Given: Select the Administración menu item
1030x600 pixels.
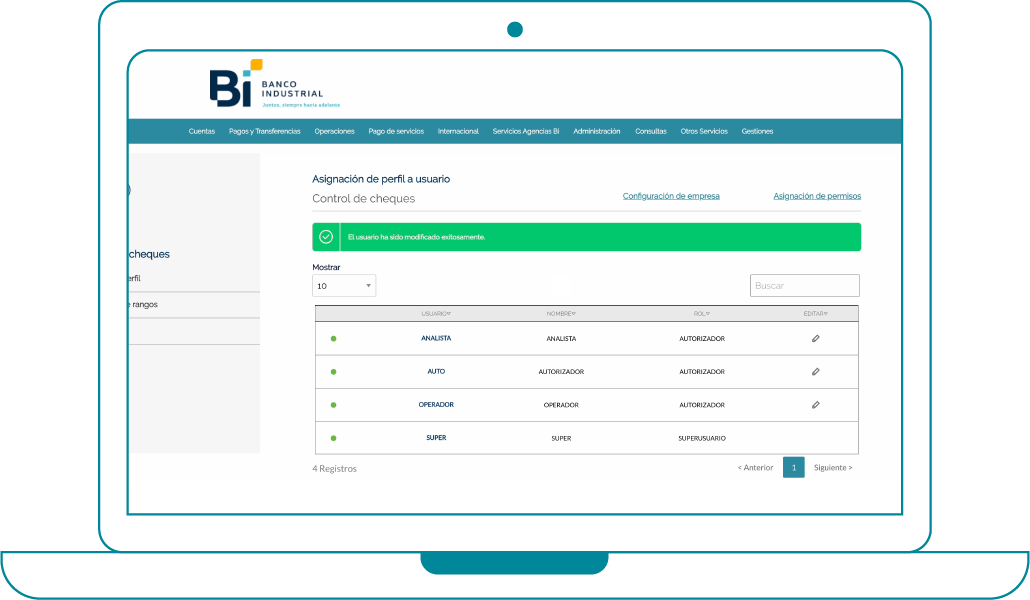Looking at the screenshot, I should point(596,131).
